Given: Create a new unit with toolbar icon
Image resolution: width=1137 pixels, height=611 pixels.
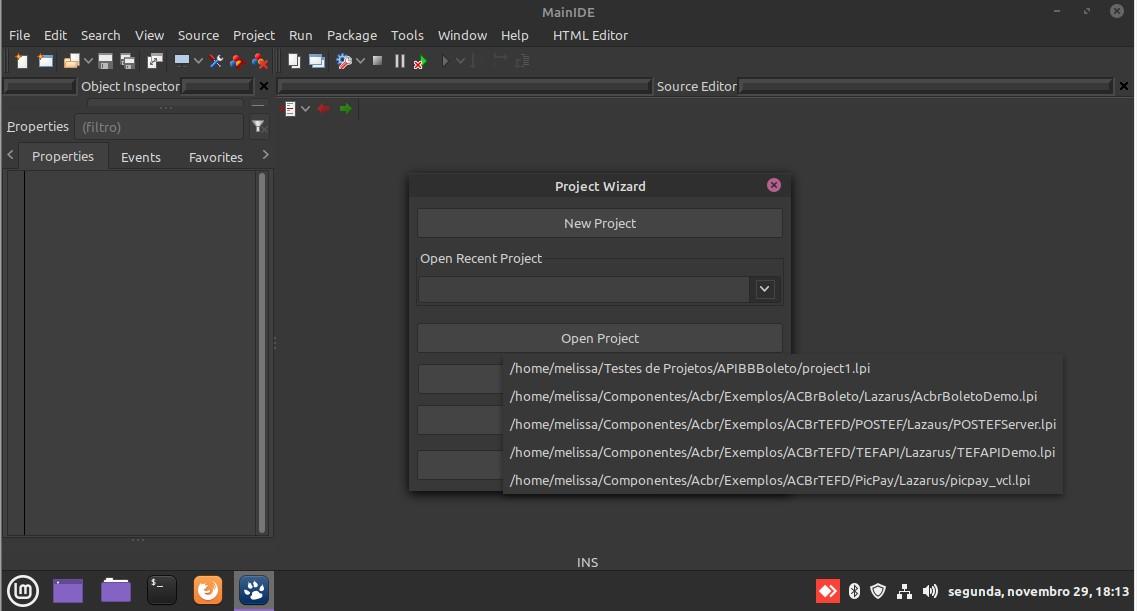Looking at the screenshot, I should tap(22, 62).
